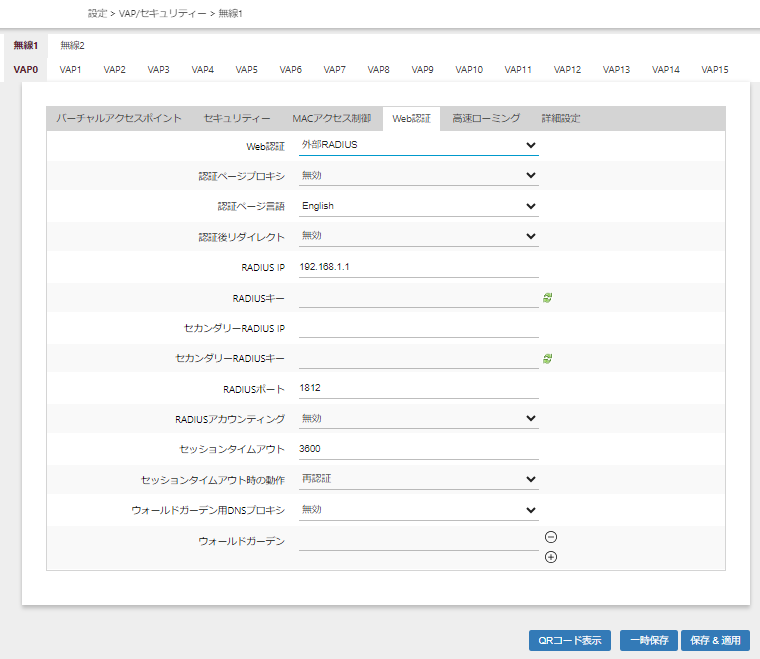The height and width of the screenshot is (659, 760).
Task: Select the VAP15 tab
Action: pos(715,70)
